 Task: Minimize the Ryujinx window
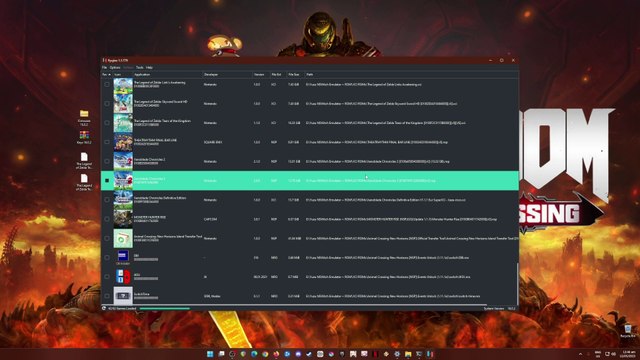click(490, 60)
